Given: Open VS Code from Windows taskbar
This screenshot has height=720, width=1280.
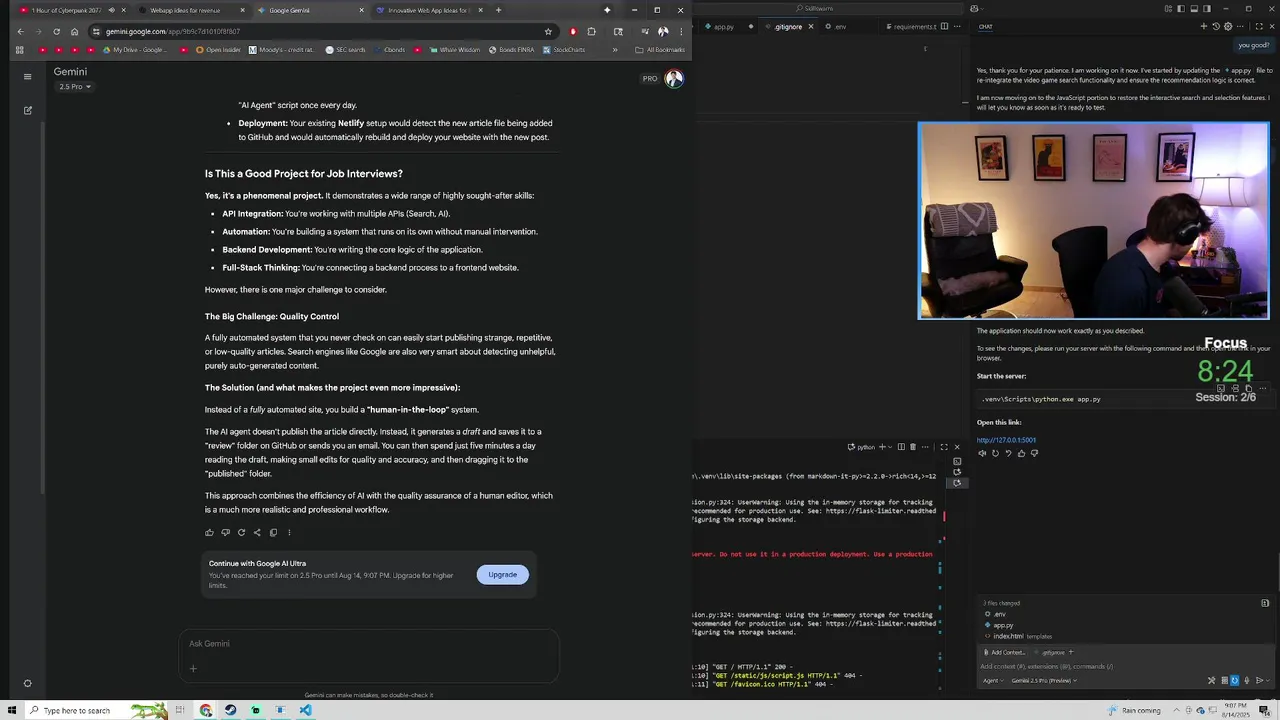Looking at the screenshot, I should tap(305, 710).
